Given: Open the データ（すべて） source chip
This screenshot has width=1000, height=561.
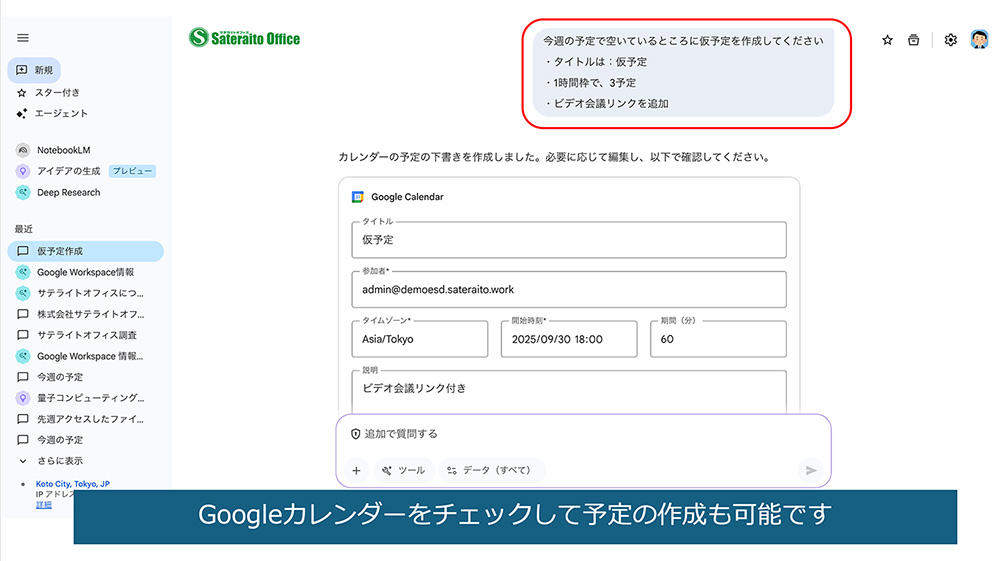Looking at the screenshot, I should pos(490,470).
